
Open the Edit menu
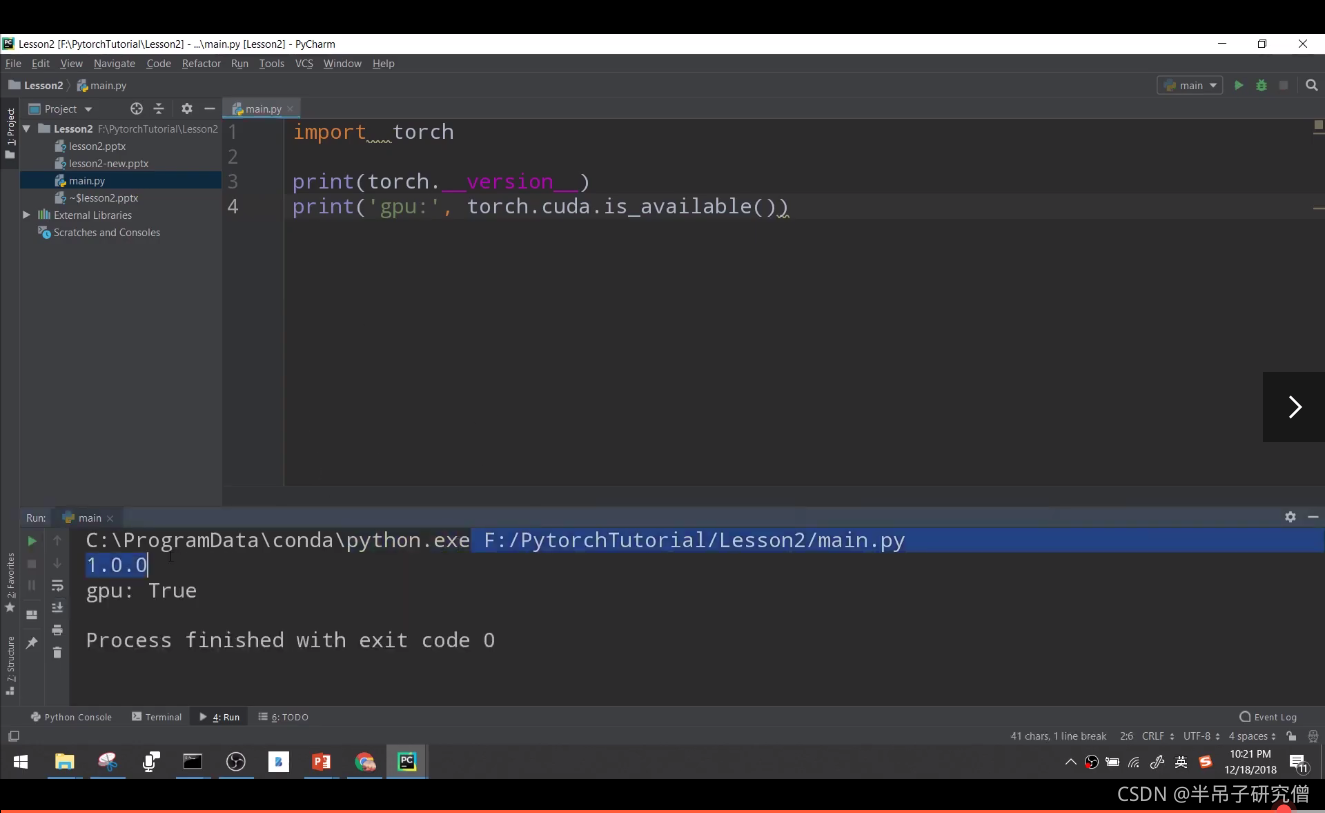[x=41, y=63]
